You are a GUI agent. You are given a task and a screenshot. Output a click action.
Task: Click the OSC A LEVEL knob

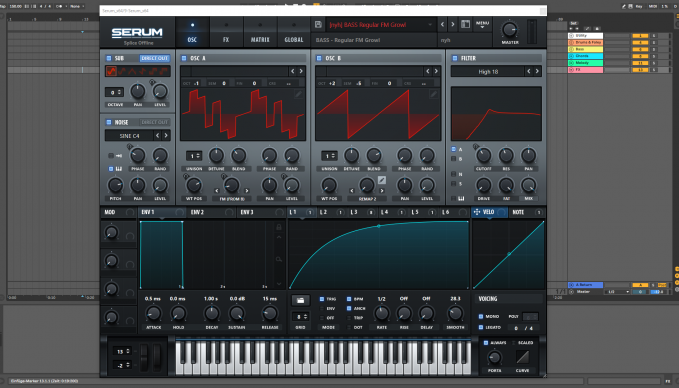291,185
